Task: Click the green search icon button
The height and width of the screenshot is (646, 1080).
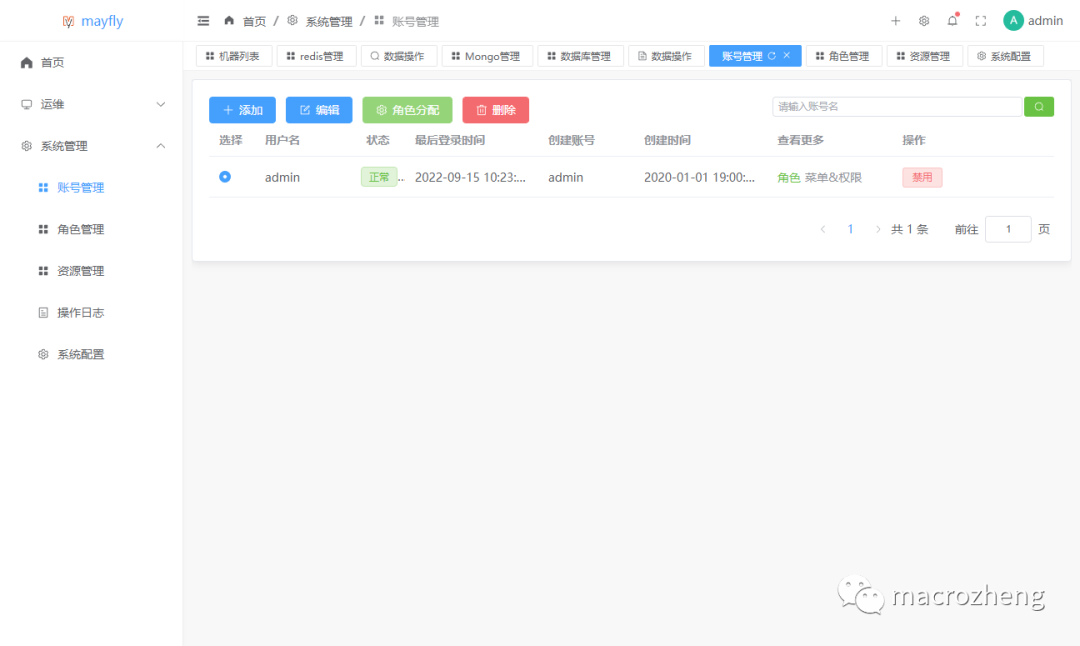Action: [x=1038, y=107]
